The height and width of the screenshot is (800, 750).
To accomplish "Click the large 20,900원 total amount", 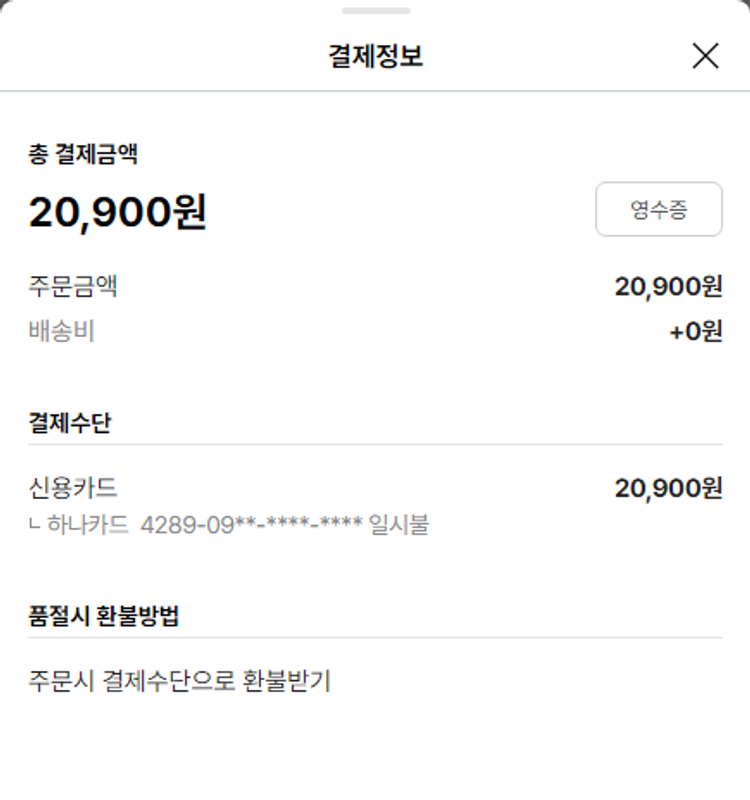I will coord(117,212).
